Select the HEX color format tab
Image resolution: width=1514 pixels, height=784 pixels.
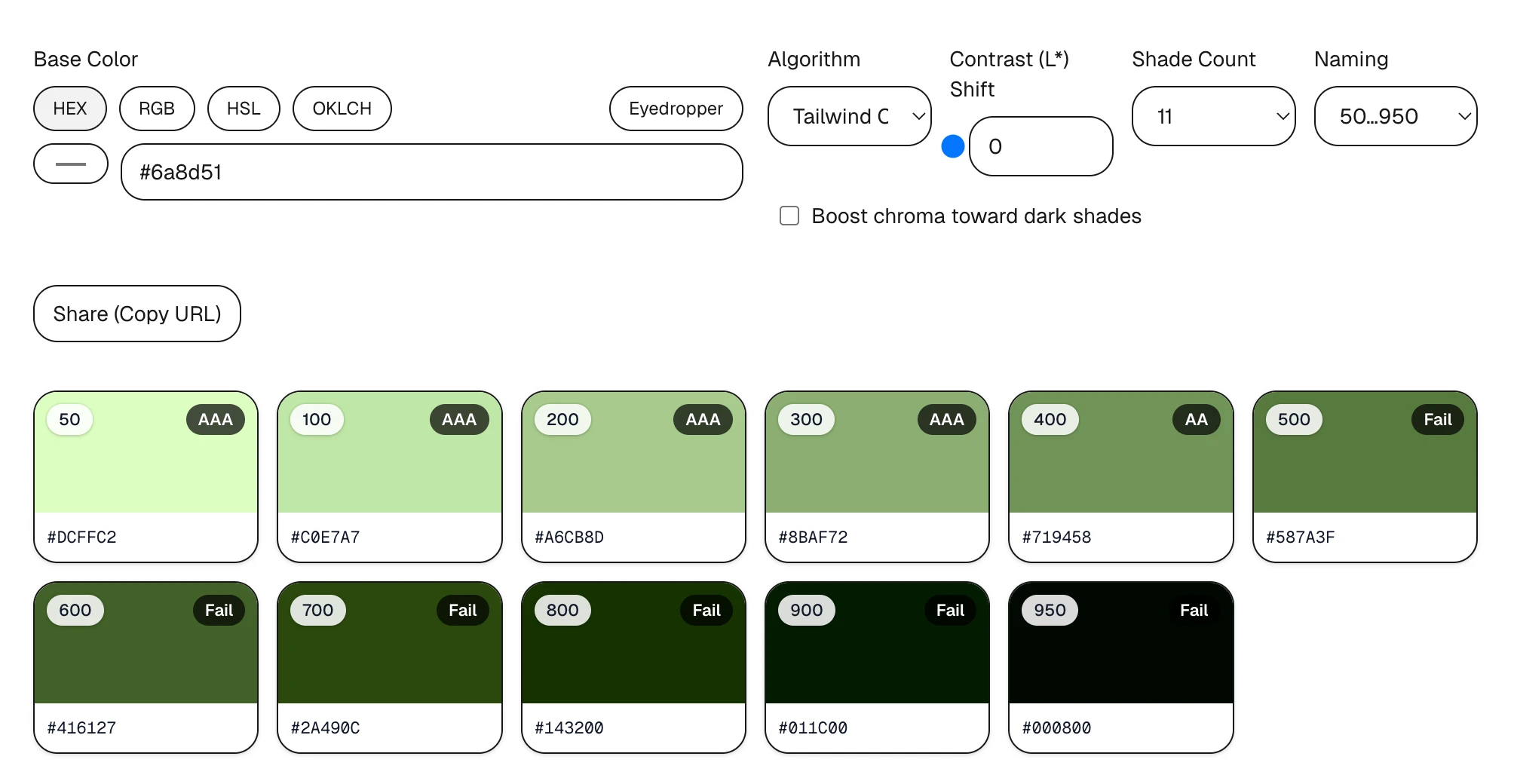(x=70, y=109)
